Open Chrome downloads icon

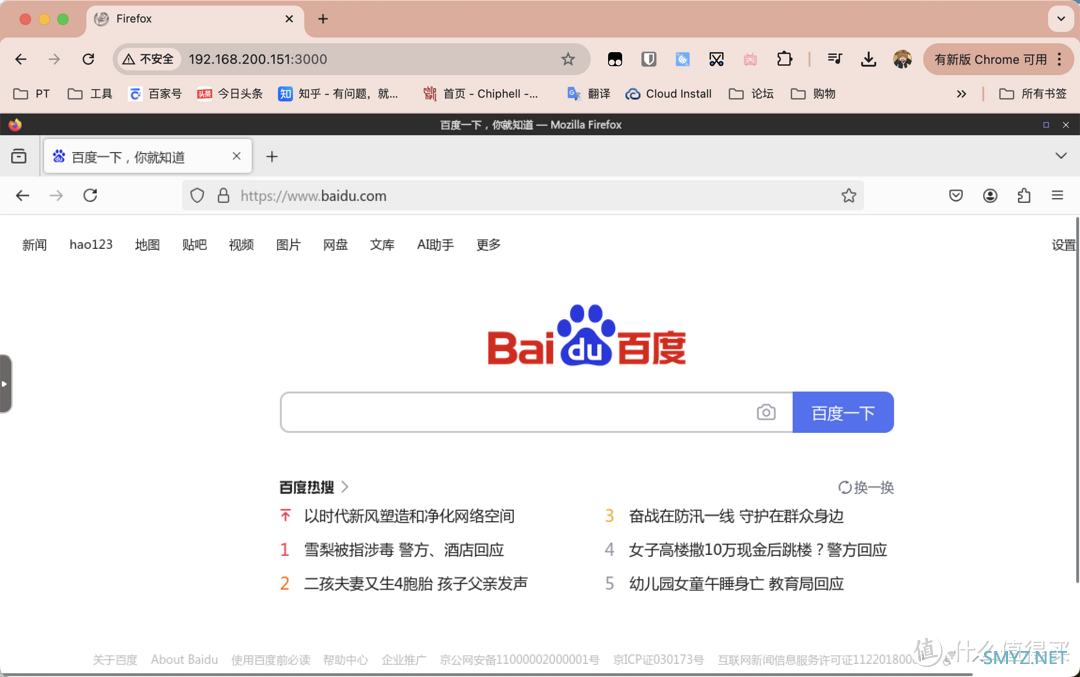(x=868, y=60)
